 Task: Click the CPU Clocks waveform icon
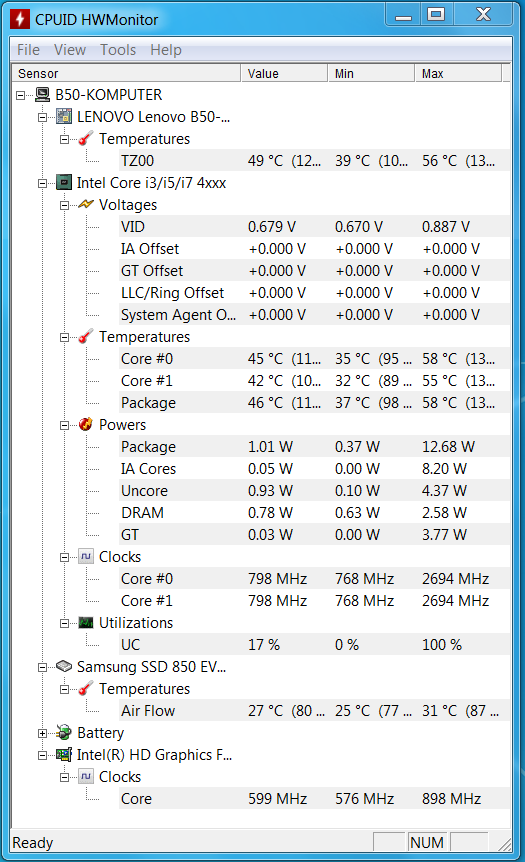pyautogui.click(x=86, y=556)
